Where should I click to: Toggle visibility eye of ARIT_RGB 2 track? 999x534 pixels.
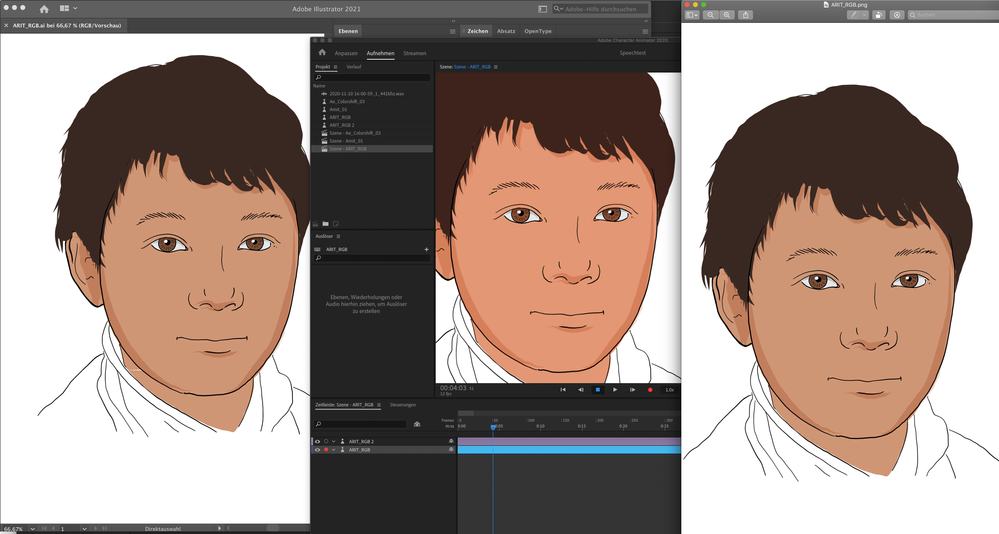(318, 441)
